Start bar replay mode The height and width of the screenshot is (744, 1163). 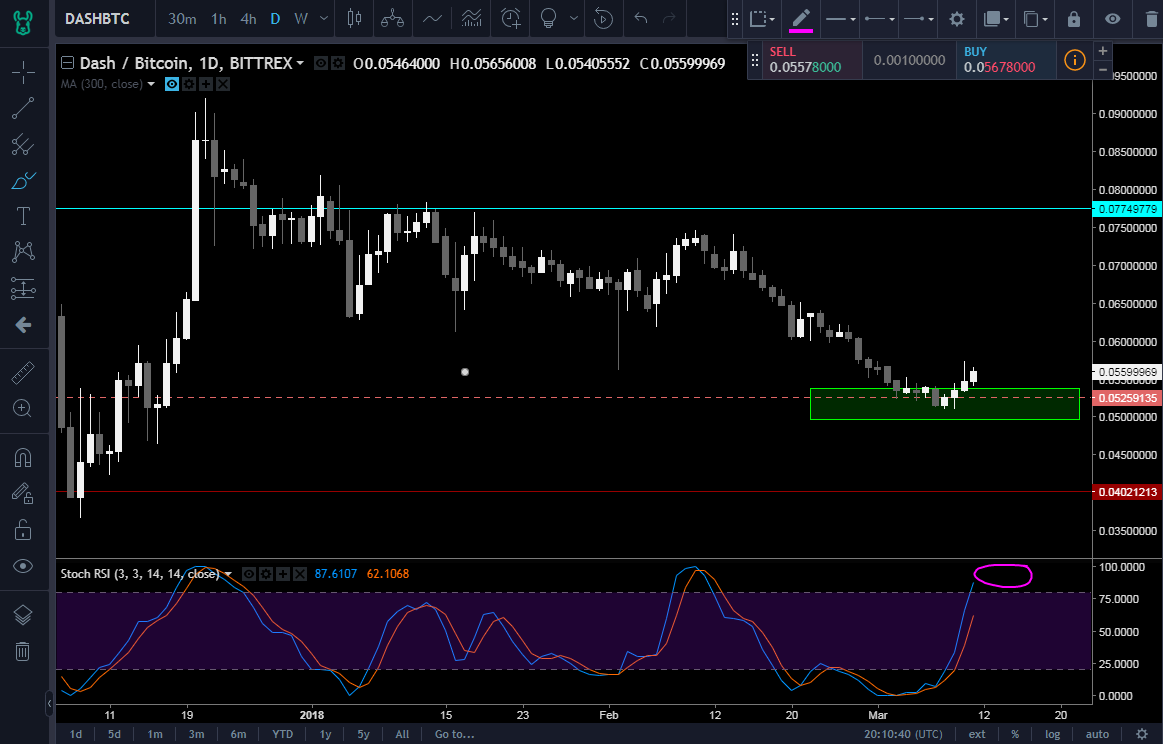[603, 19]
